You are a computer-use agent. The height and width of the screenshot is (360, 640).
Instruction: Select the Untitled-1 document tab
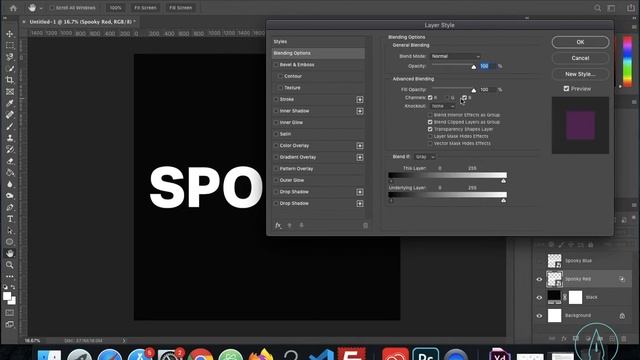tap(82, 22)
